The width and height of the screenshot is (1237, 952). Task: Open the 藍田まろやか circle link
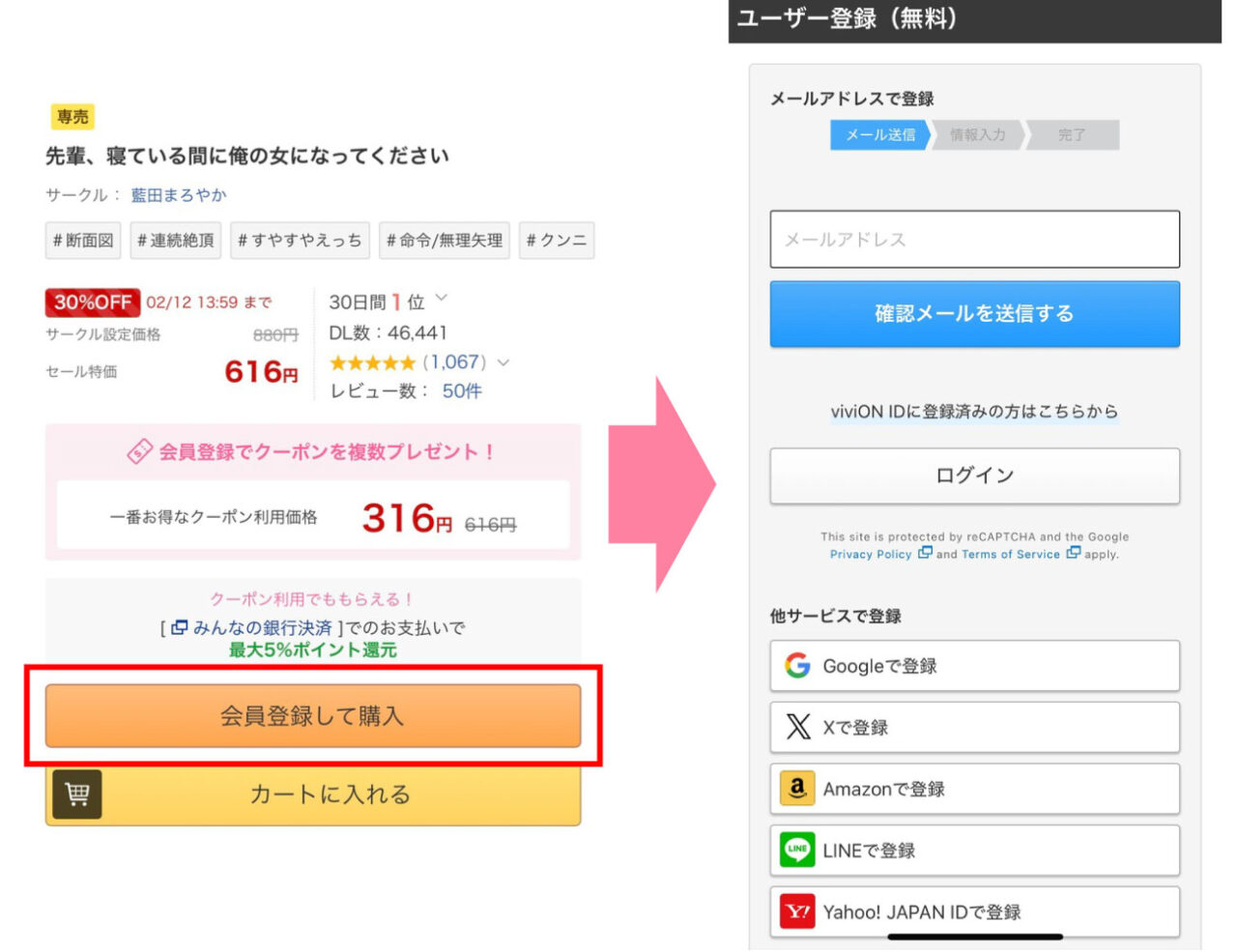click(x=179, y=195)
